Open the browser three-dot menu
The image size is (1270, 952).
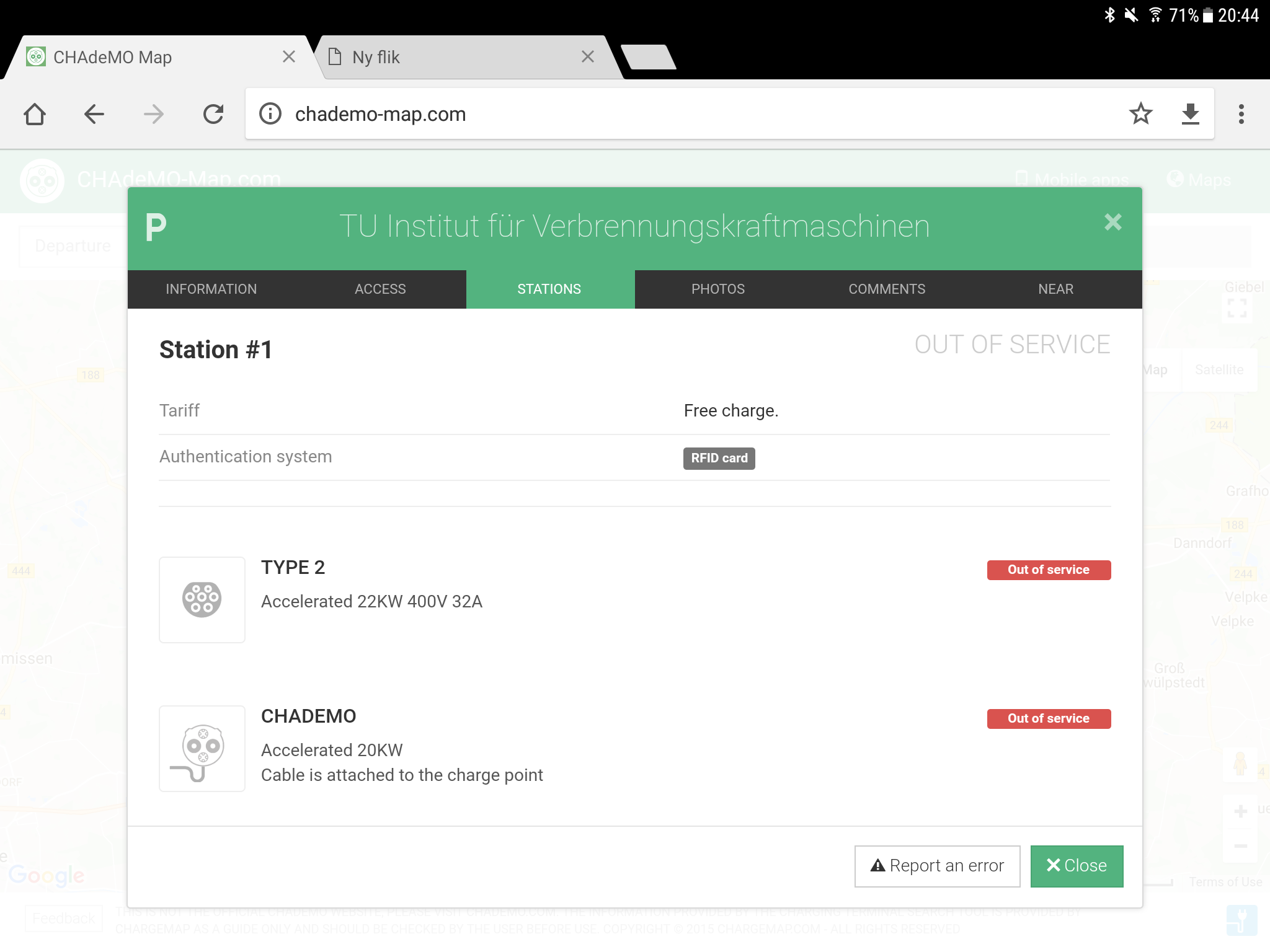(x=1241, y=114)
